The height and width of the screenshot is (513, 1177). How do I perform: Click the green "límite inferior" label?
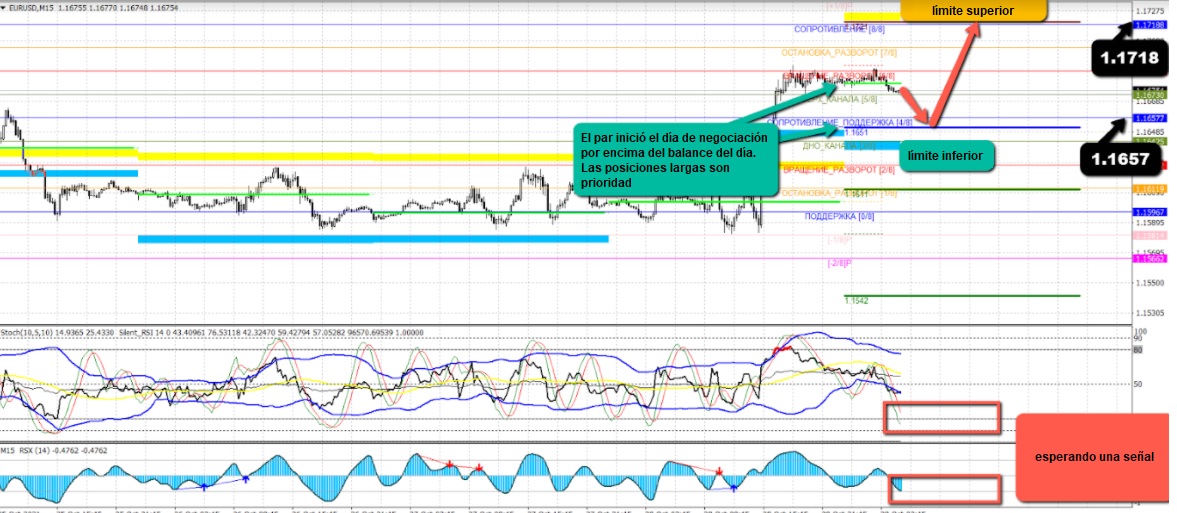point(946,155)
